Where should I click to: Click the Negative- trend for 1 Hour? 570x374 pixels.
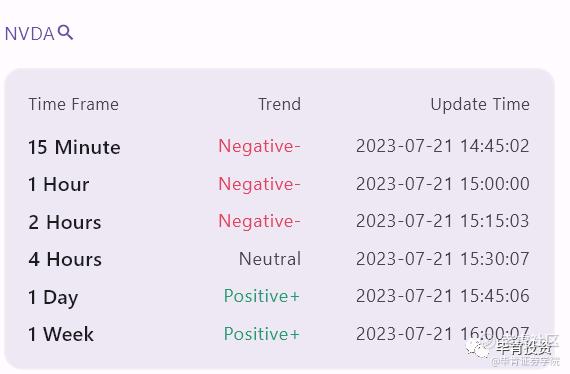click(x=259, y=184)
